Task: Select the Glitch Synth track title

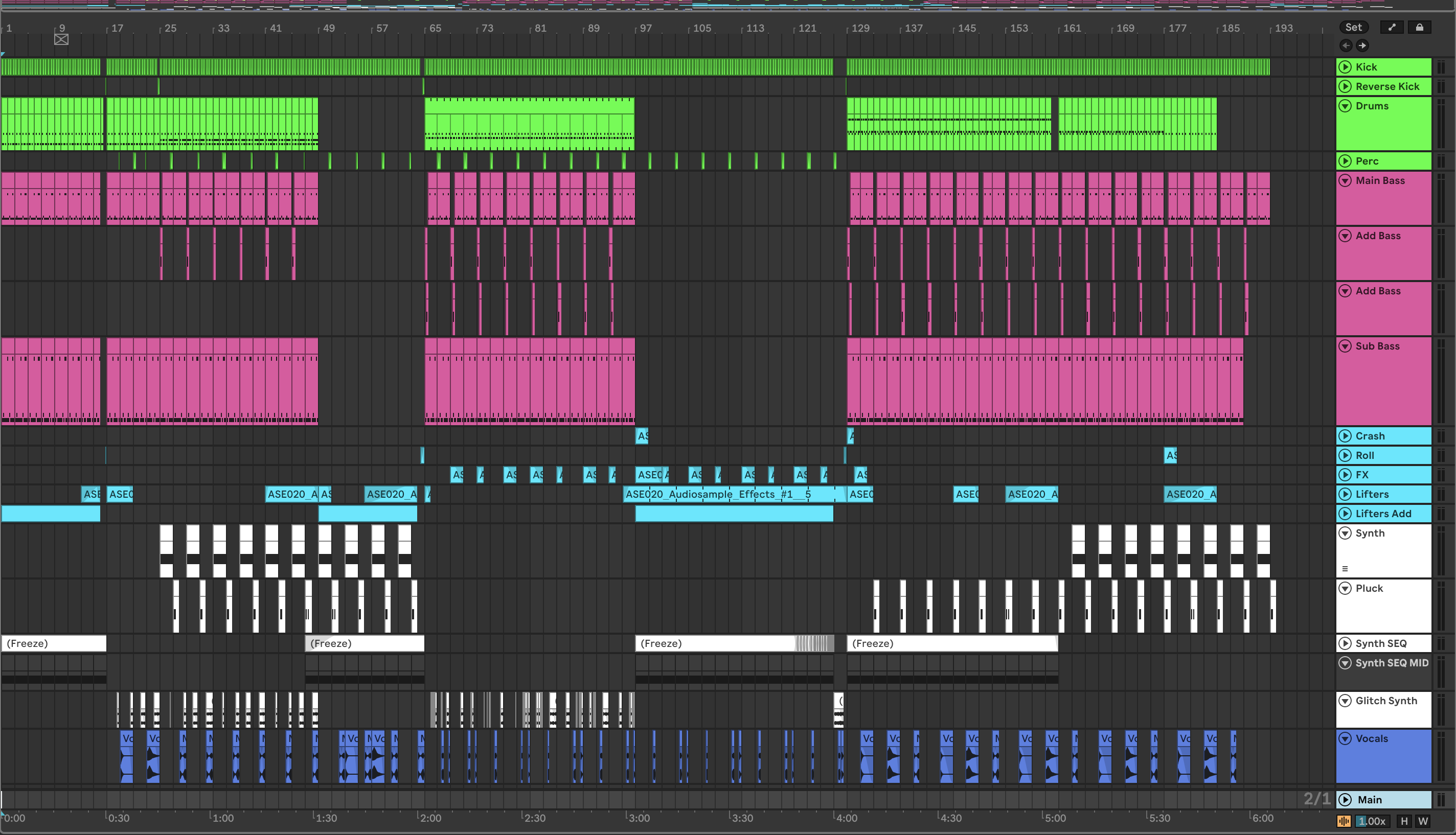Action: pos(1386,701)
